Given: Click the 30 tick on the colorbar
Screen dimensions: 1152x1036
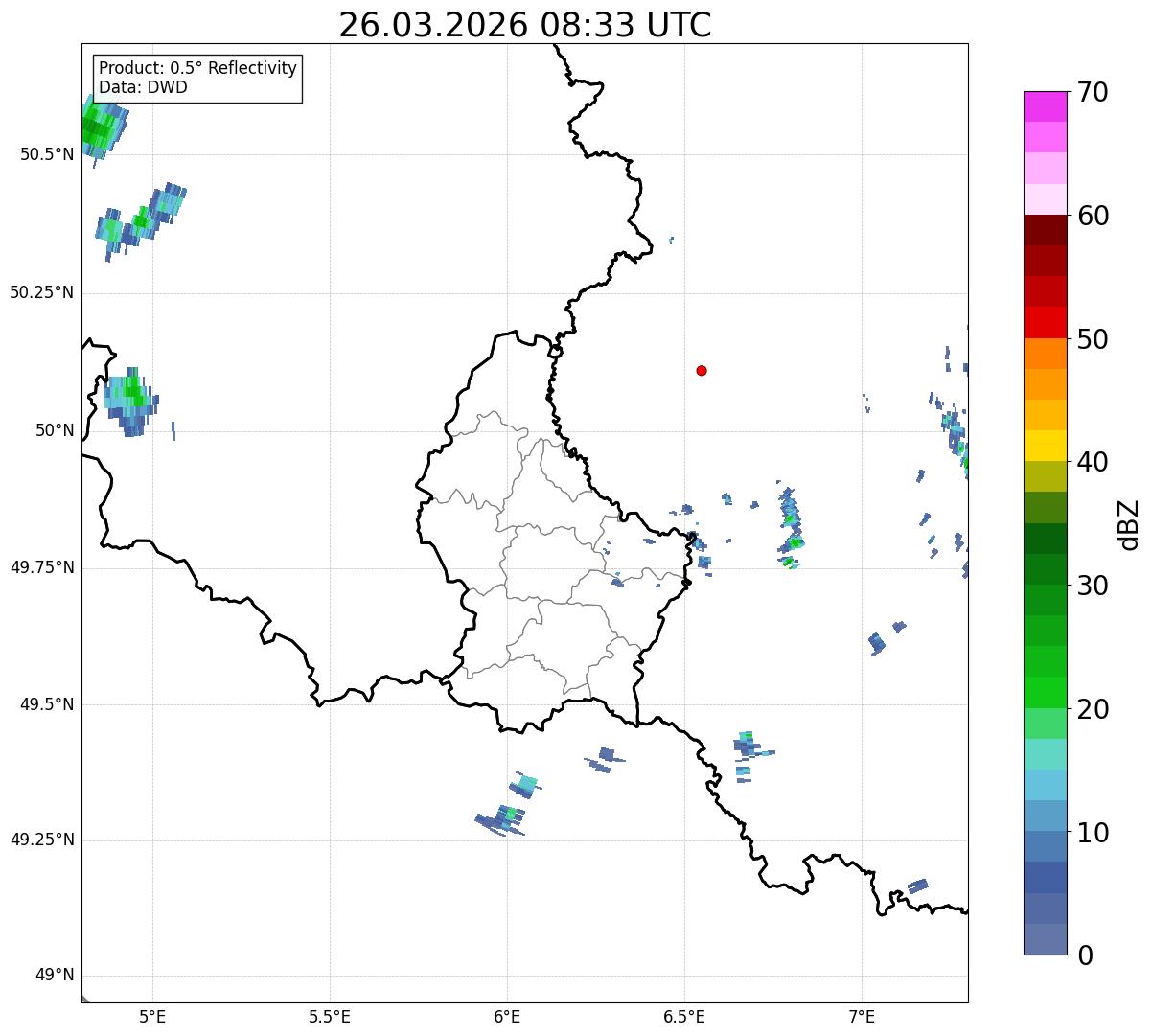Looking at the screenshot, I should pyautogui.click(x=1094, y=586).
